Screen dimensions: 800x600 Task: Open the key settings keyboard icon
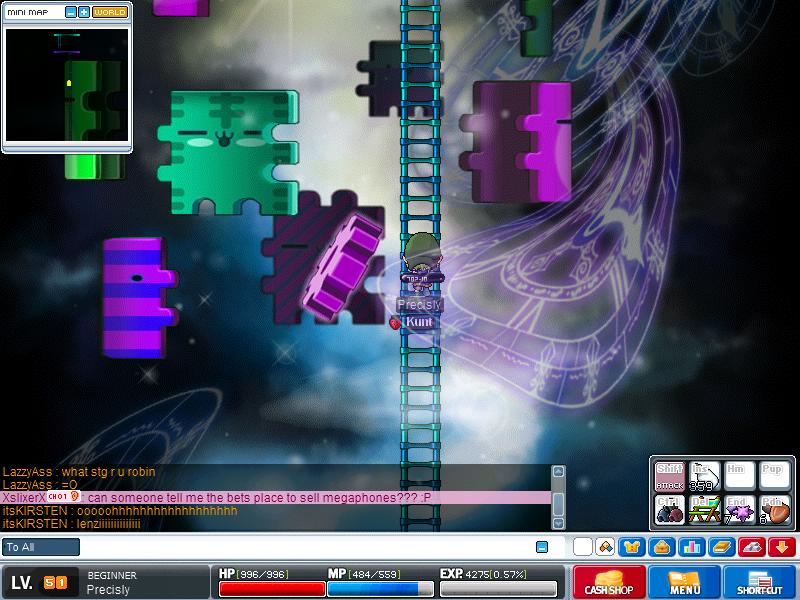point(752,547)
